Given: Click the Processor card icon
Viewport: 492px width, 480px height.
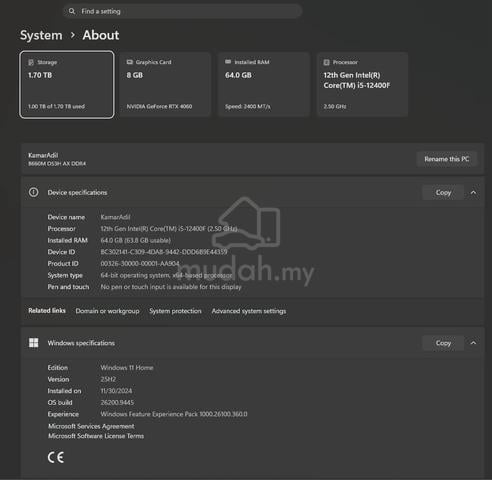Looking at the screenshot, I should click(327, 62).
